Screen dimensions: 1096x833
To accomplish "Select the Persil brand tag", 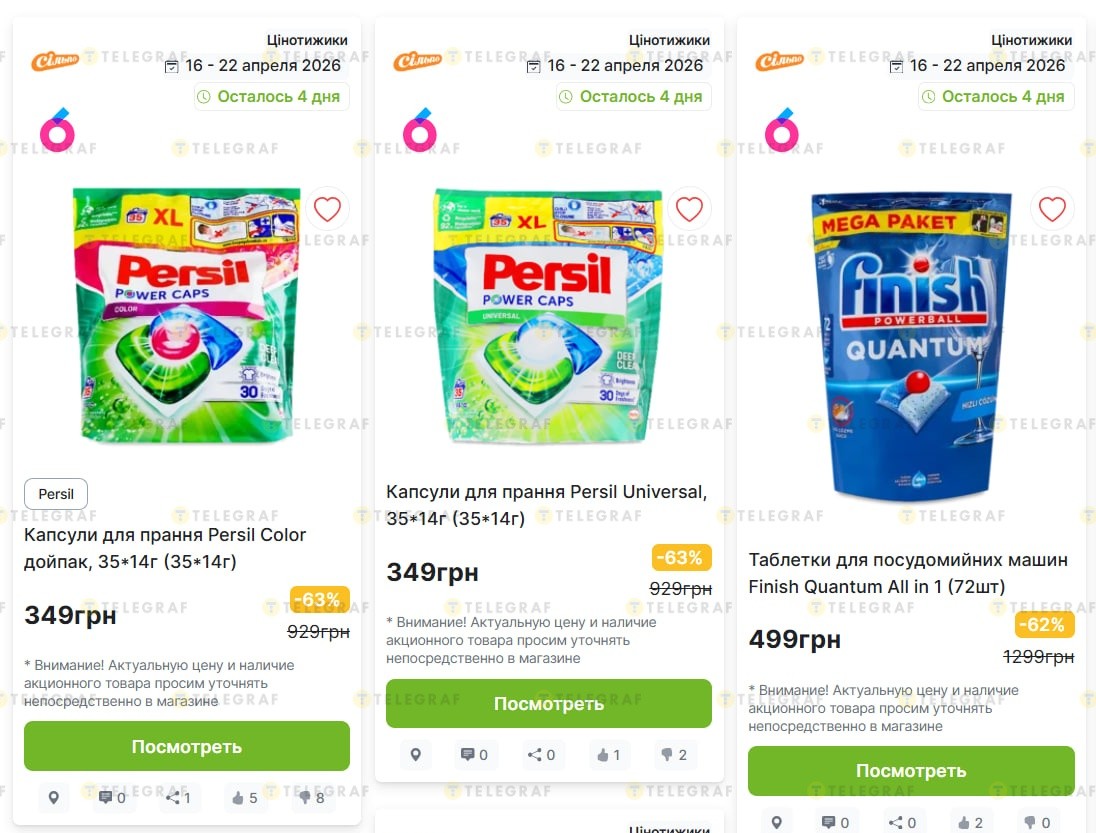I will [56, 494].
